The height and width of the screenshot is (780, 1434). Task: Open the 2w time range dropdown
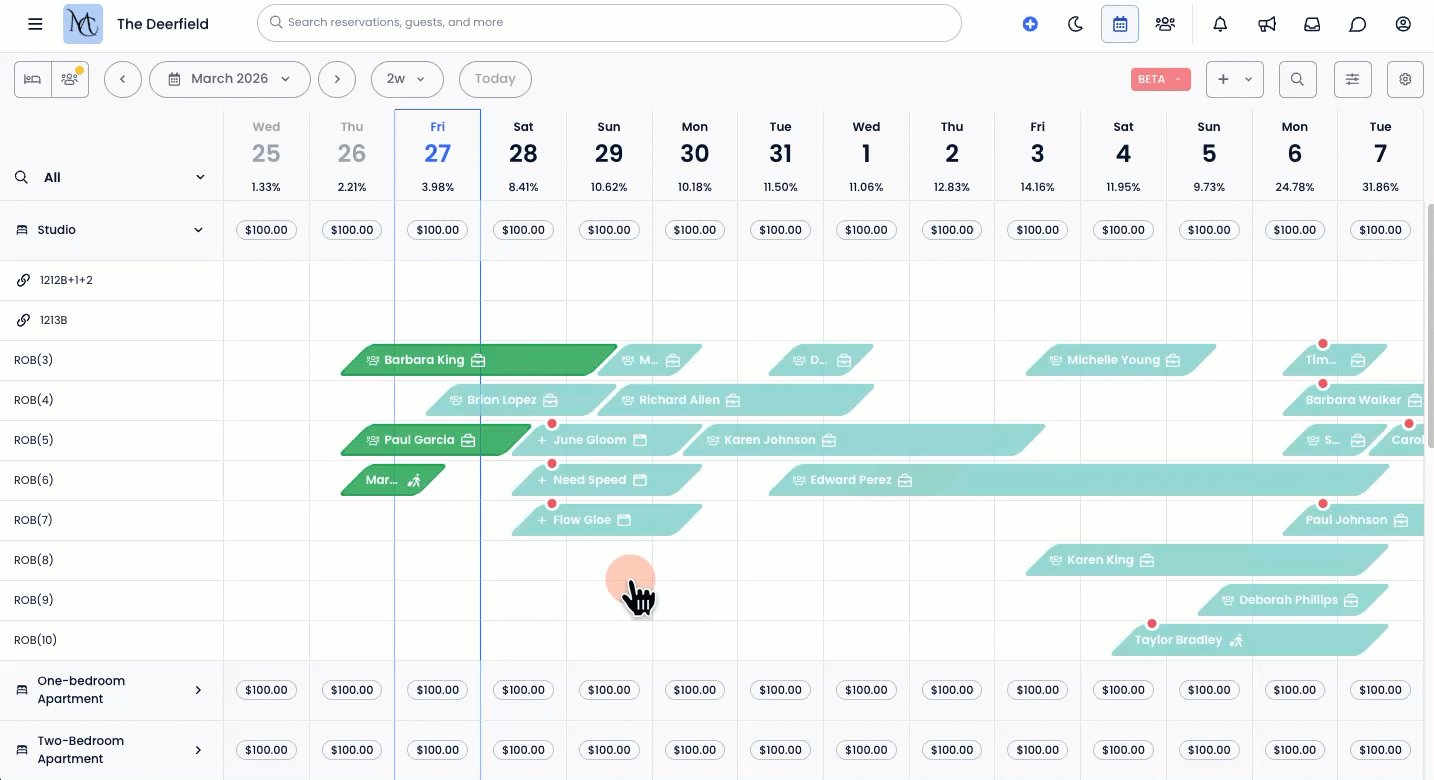coord(406,79)
